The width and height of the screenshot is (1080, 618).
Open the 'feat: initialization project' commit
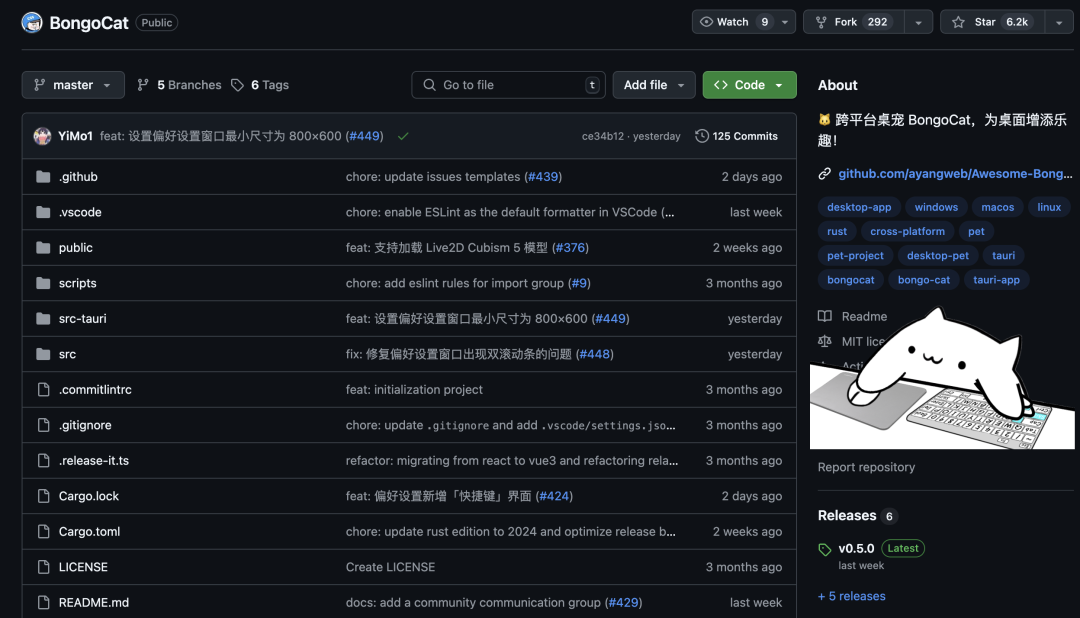coord(414,390)
